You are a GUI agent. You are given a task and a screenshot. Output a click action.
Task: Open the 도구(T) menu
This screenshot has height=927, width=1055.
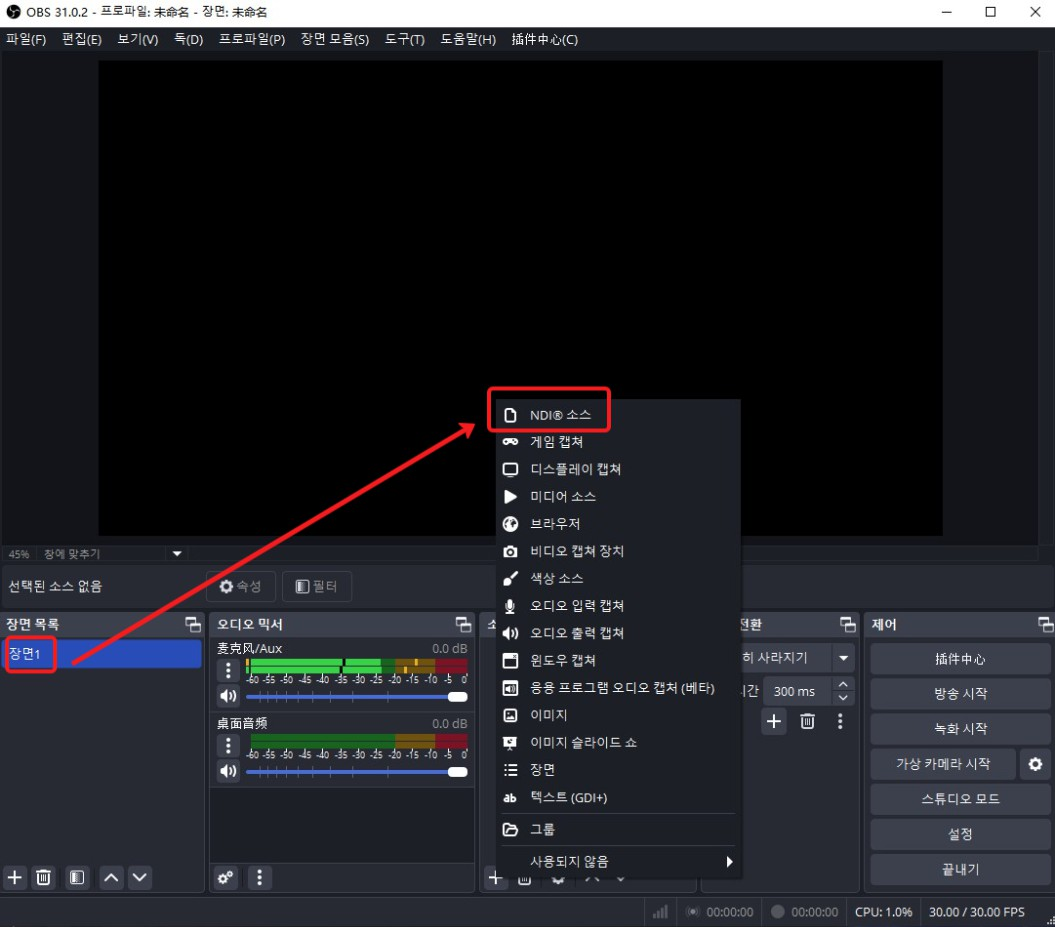click(404, 39)
